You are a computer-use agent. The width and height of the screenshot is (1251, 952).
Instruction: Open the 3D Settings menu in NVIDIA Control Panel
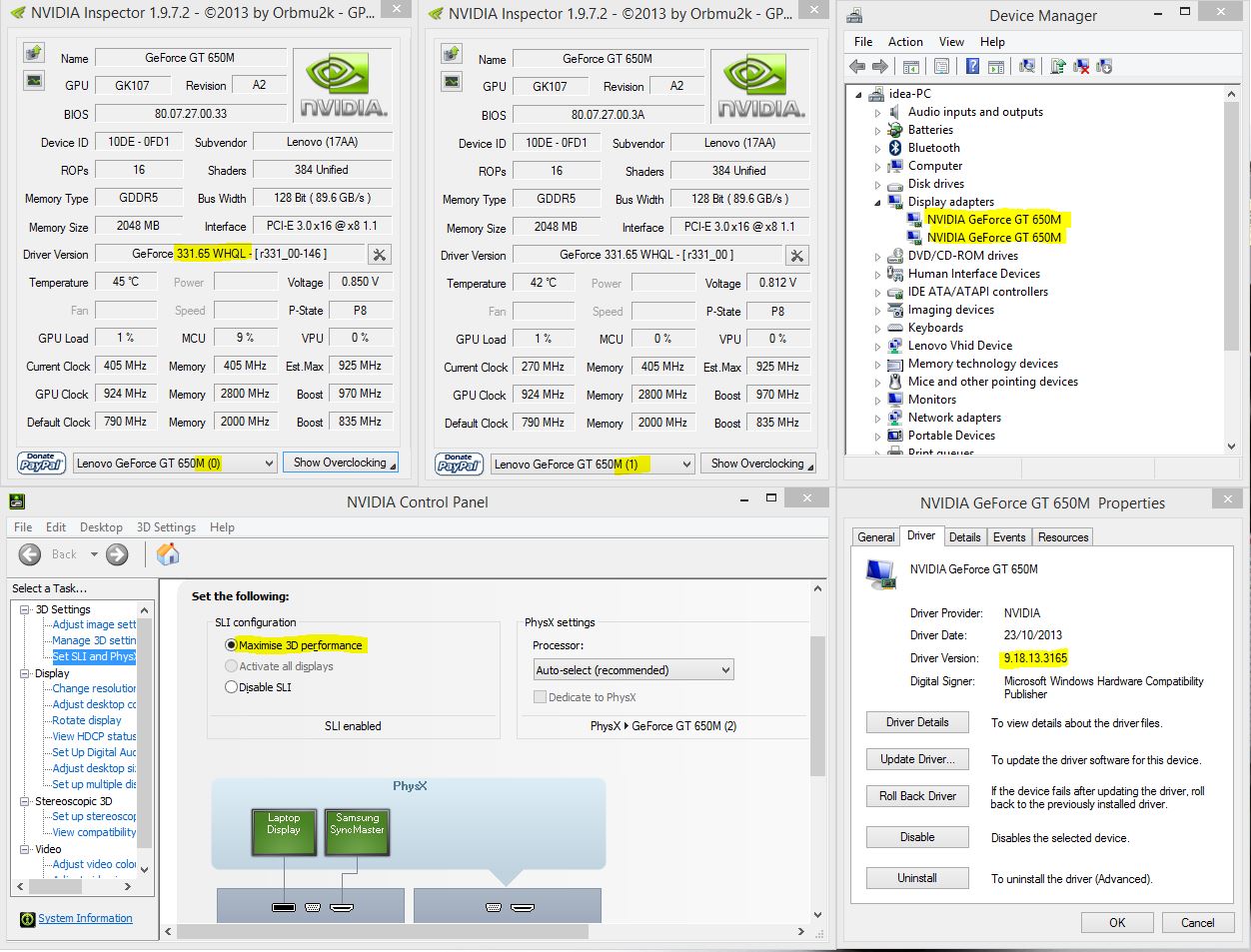[166, 527]
